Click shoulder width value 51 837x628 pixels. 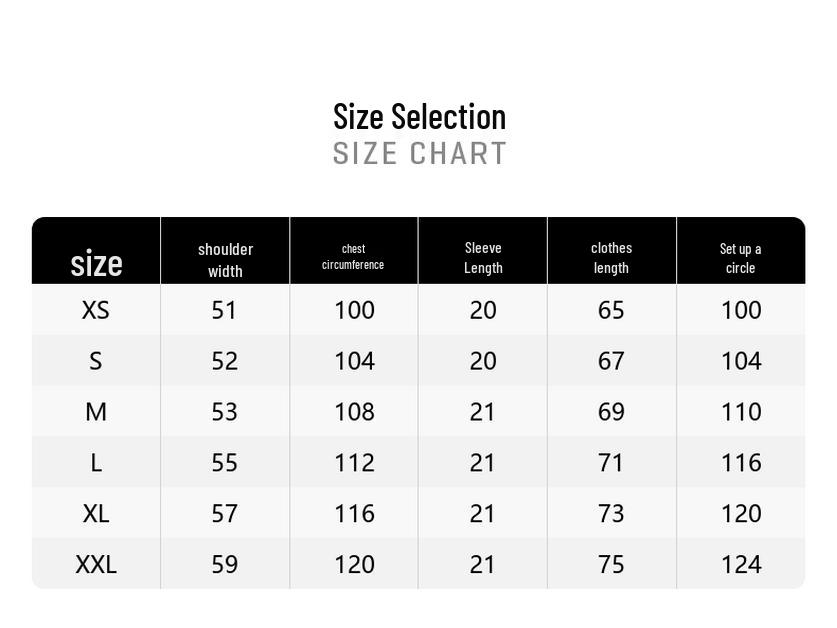pyautogui.click(x=224, y=310)
